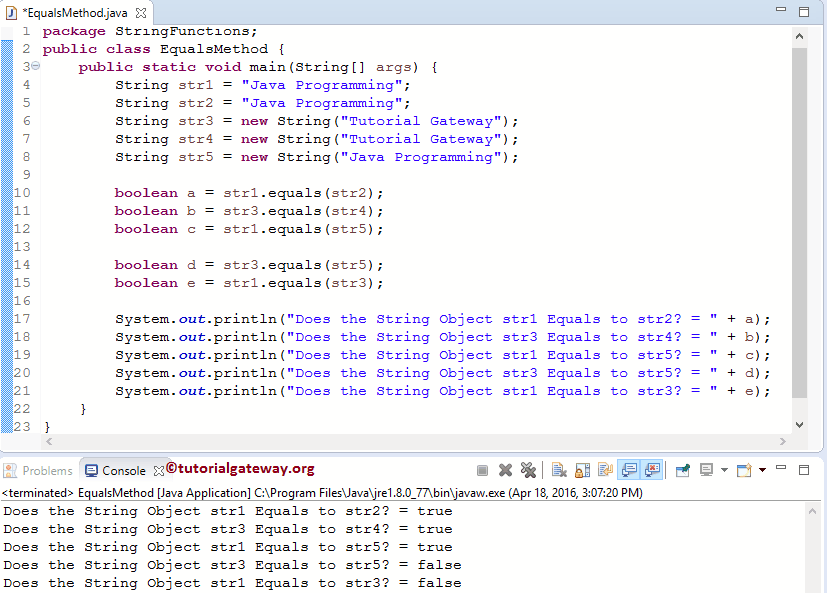Click inside "package StringFunctions;" on line 1
This screenshot has width=827, height=593.
tap(150, 31)
